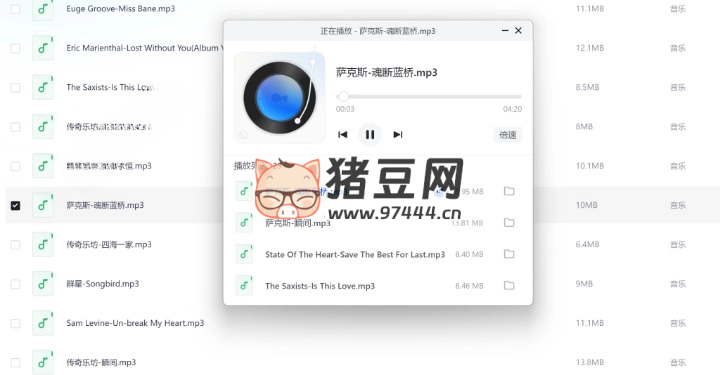
Task: Click the playback progress slider knob
Action: point(343,96)
